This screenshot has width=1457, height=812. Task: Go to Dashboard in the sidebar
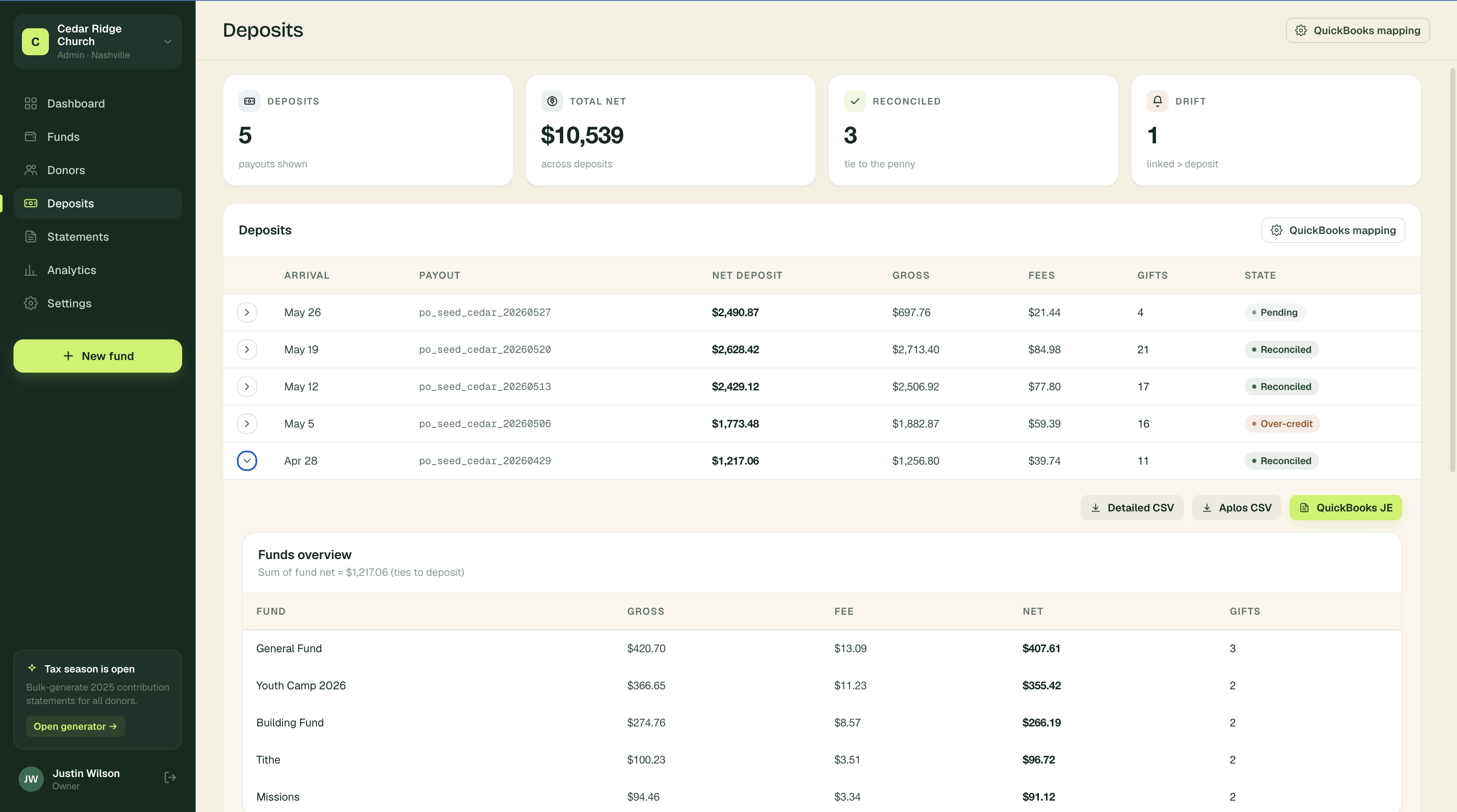[x=98, y=103]
